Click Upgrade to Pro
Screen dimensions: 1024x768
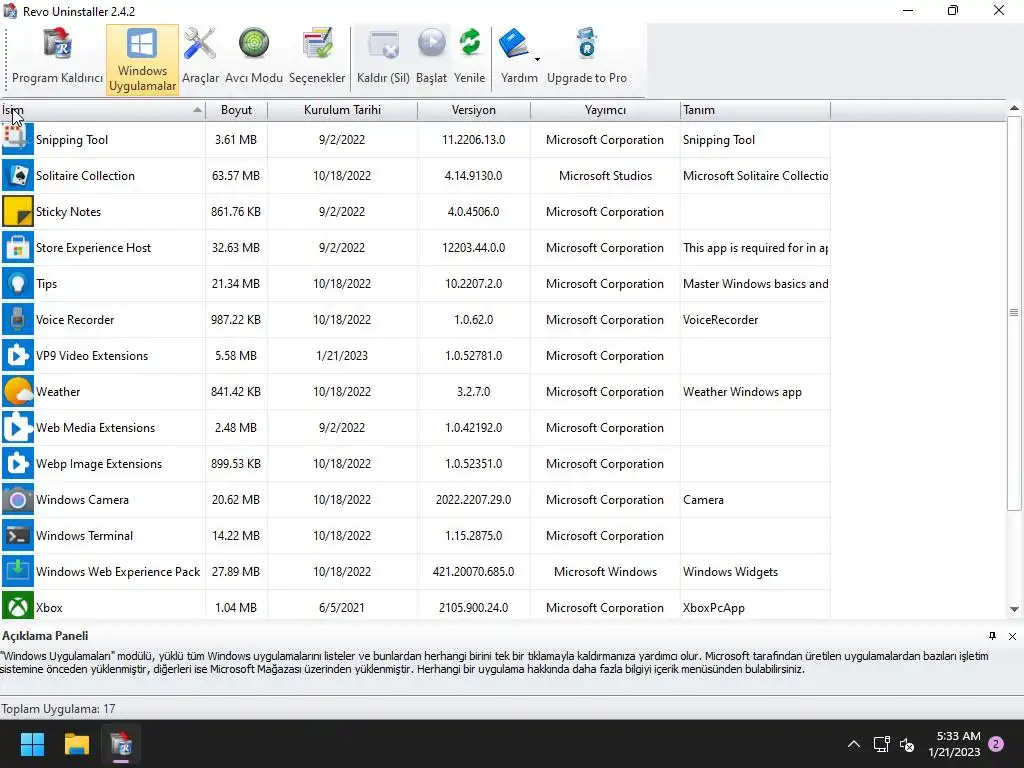586,57
